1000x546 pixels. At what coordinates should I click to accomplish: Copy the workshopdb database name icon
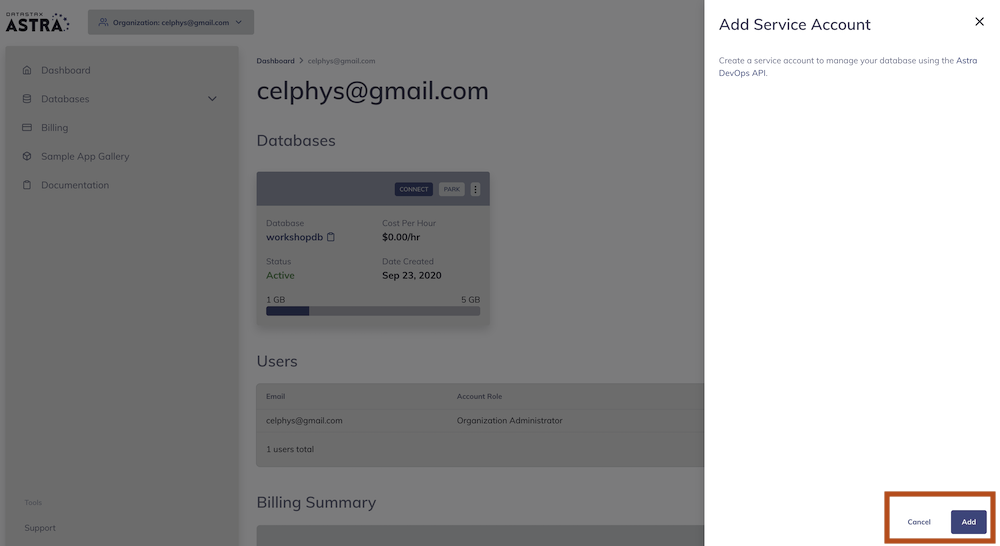click(x=331, y=237)
